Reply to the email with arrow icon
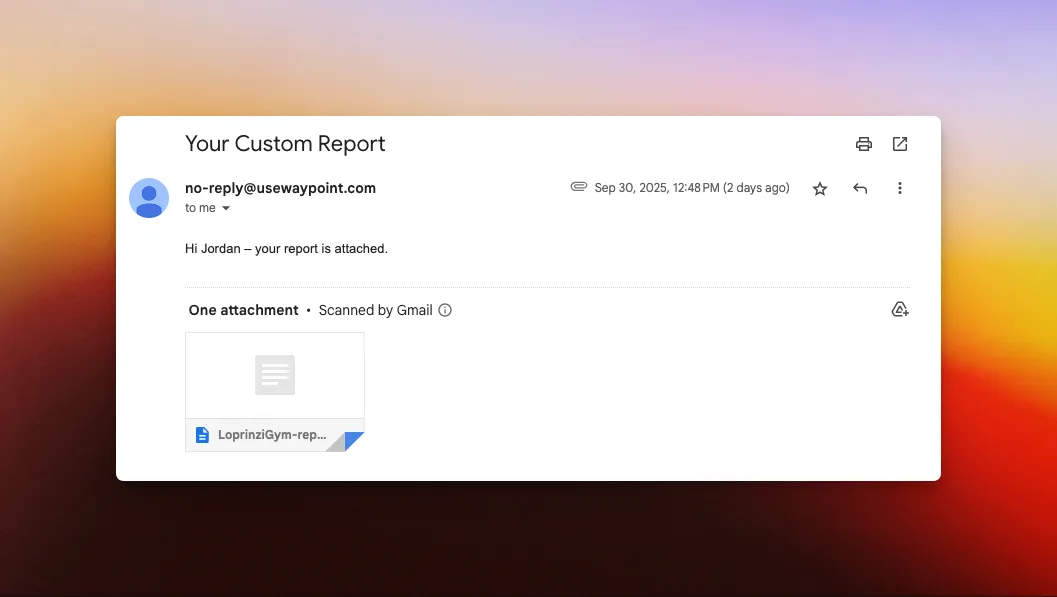Screen dimensions: 1057x597 pos(860,189)
